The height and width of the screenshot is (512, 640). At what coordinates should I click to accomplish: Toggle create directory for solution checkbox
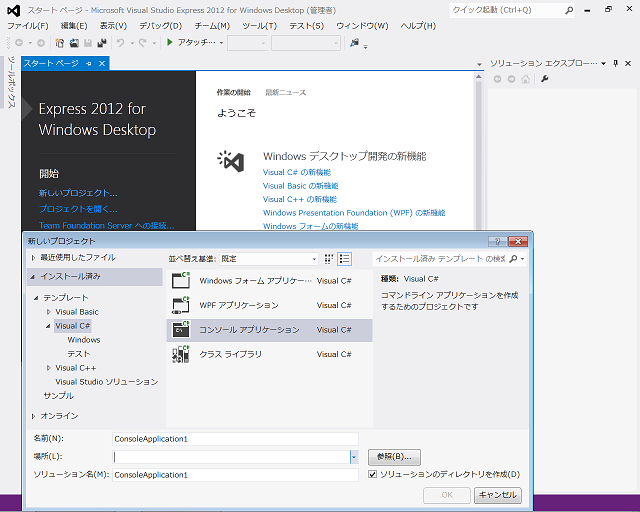click(372, 474)
